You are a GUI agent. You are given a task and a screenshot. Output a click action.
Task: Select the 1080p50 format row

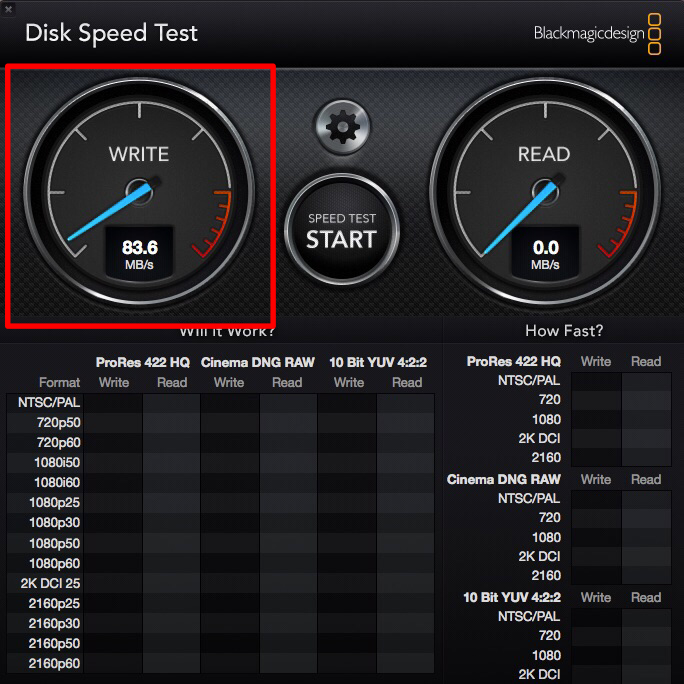coord(220,544)
